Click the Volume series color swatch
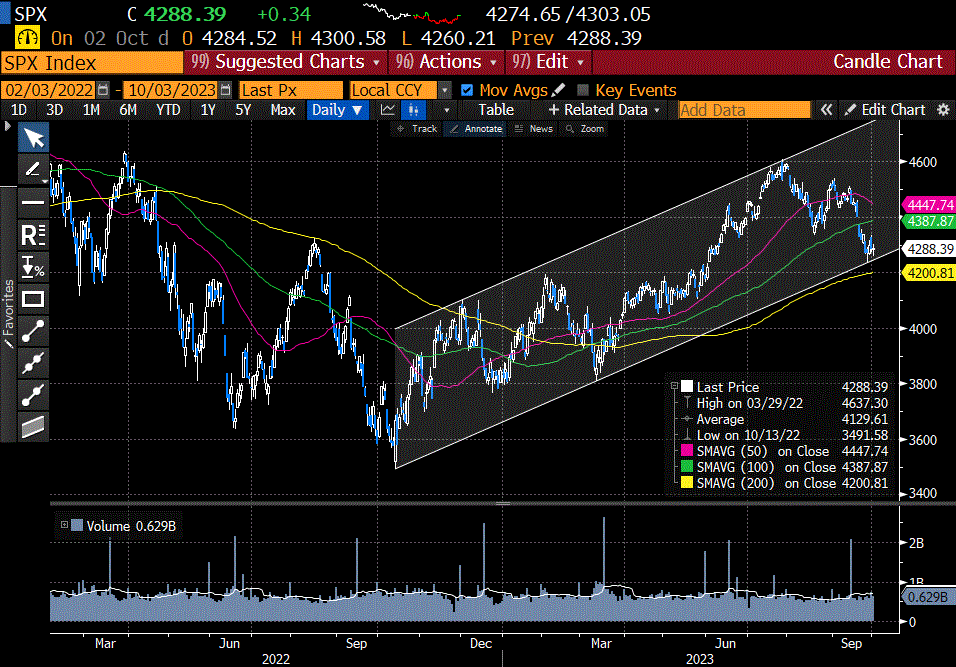The width and height of the screenshot is (956, 667). click(77, 525)
